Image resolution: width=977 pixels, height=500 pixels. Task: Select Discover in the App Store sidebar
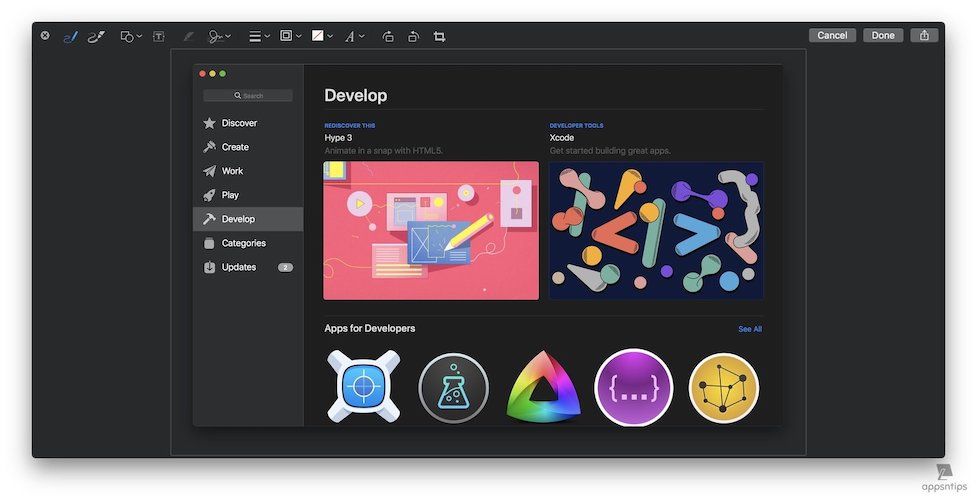239,123
